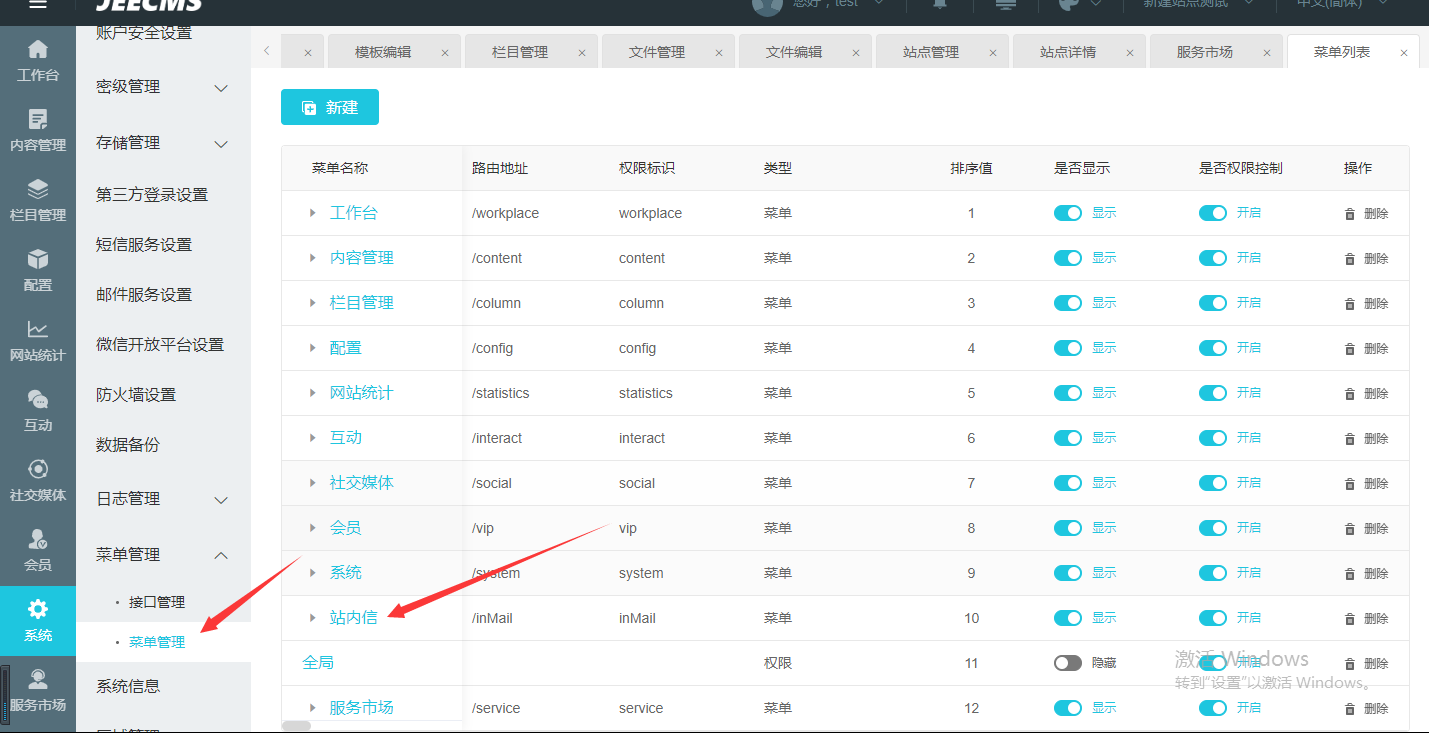Image resolution: width=1429 pixels, height=733 pixels.
Task: Switch to the 文件管理 tab
Action: 656,52
